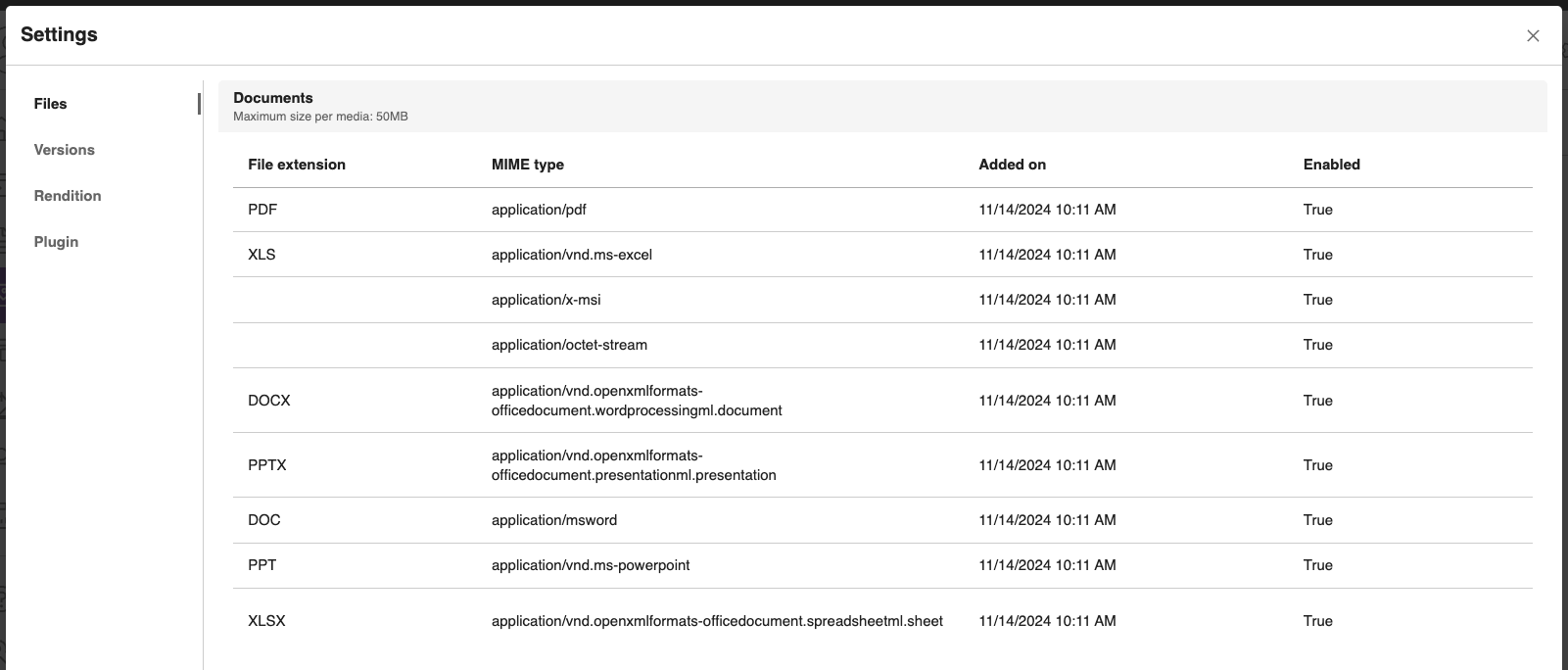Select the PDF file extension row
The height and width of the screenshot is (670, 1568).
(x=262, y=210)
